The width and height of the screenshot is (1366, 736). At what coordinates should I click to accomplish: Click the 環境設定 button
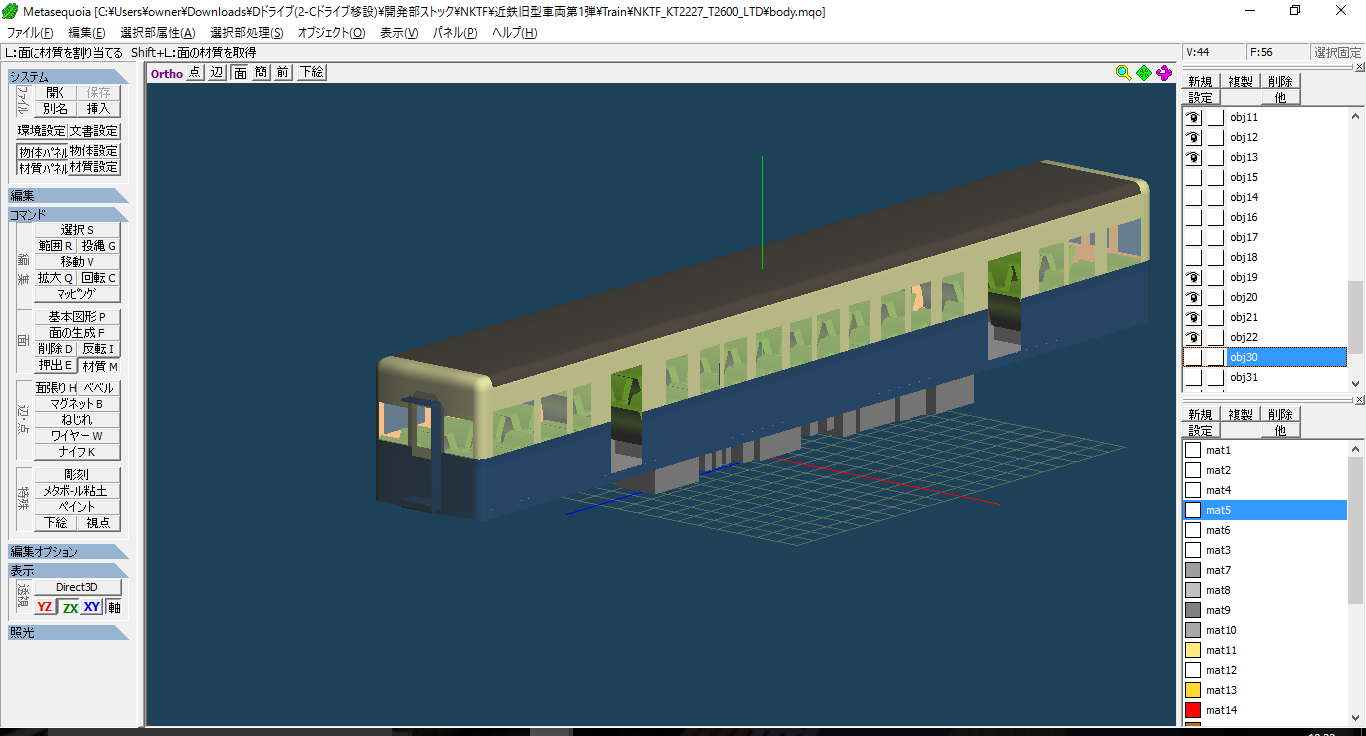[42, 131]
